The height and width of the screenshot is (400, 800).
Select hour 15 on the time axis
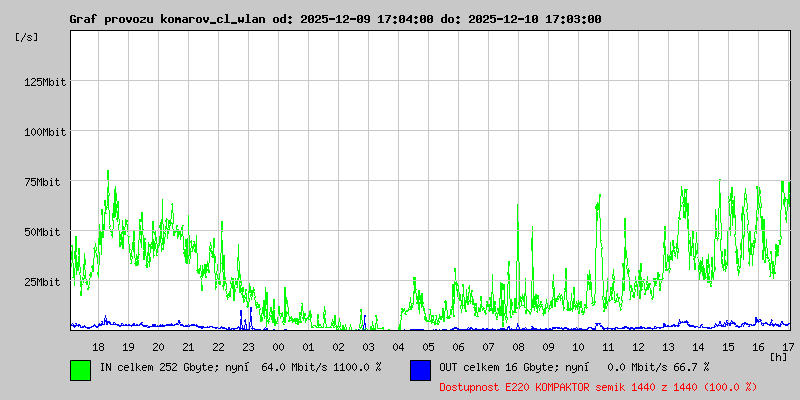tap(728, 347)
